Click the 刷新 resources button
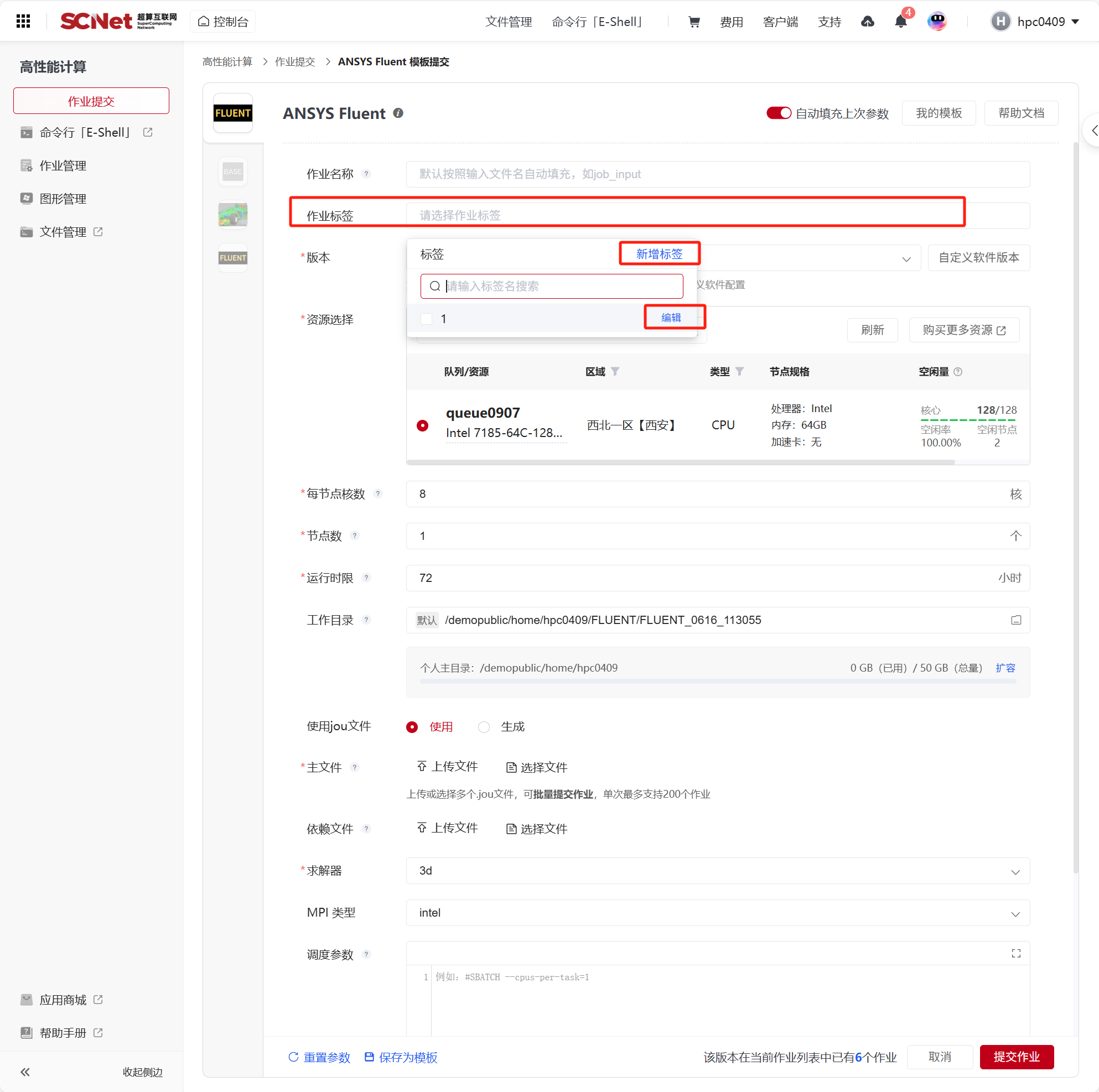The image size is (1099, 1092). [873, 330]
